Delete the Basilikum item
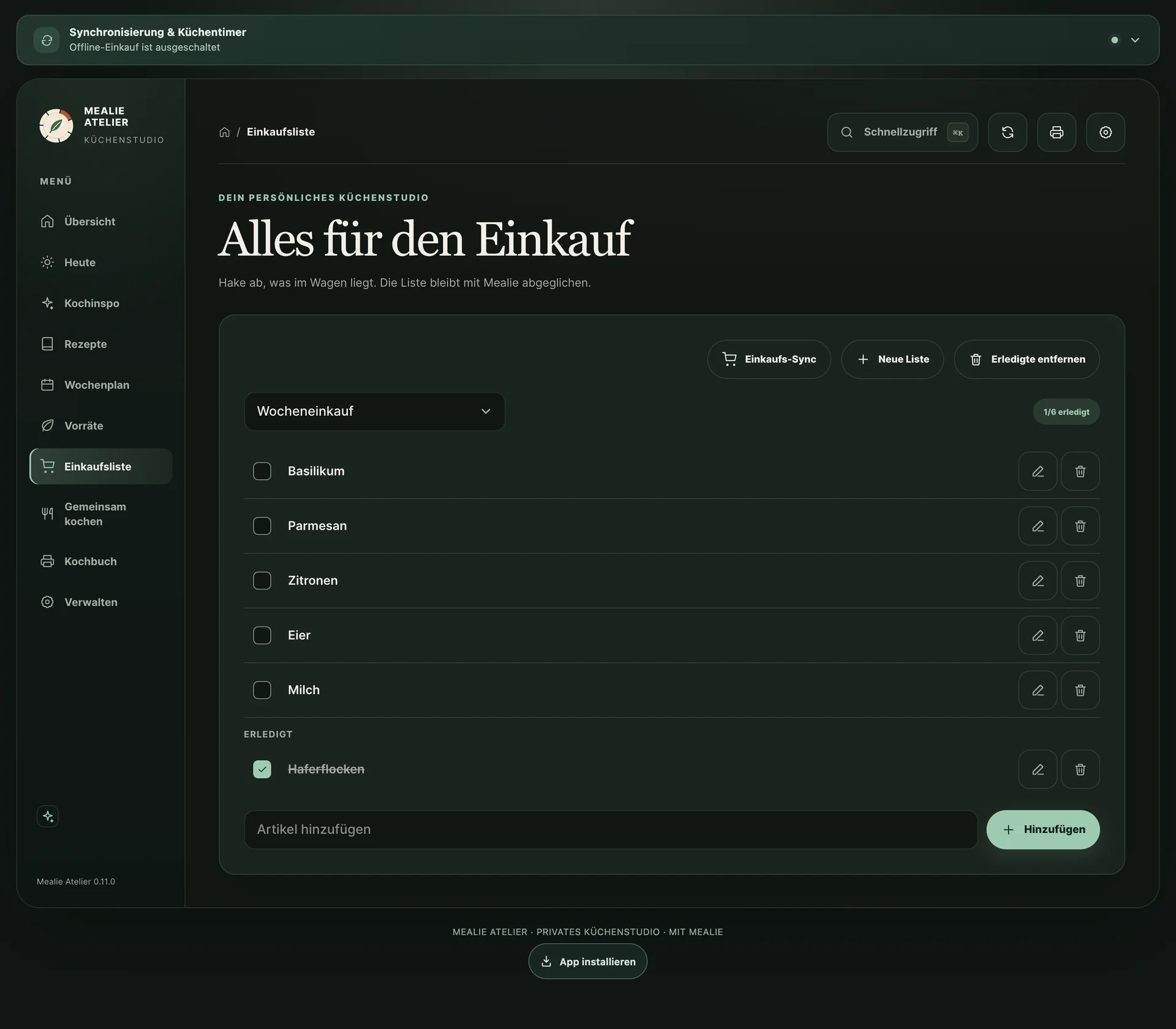Viewport: 1176px width, 1029px height. (1080, 471)
